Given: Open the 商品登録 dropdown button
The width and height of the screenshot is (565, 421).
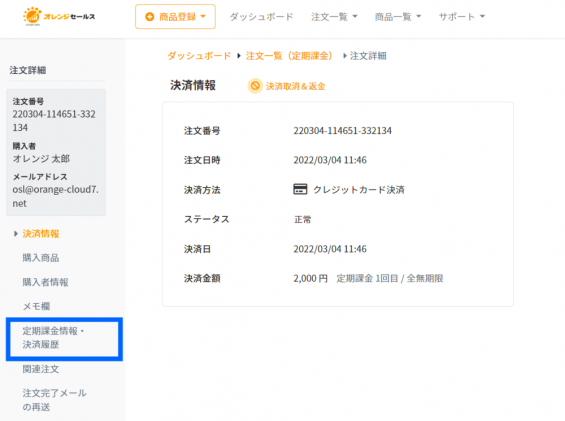Looking at the screenshot, I should click(175, 17).
